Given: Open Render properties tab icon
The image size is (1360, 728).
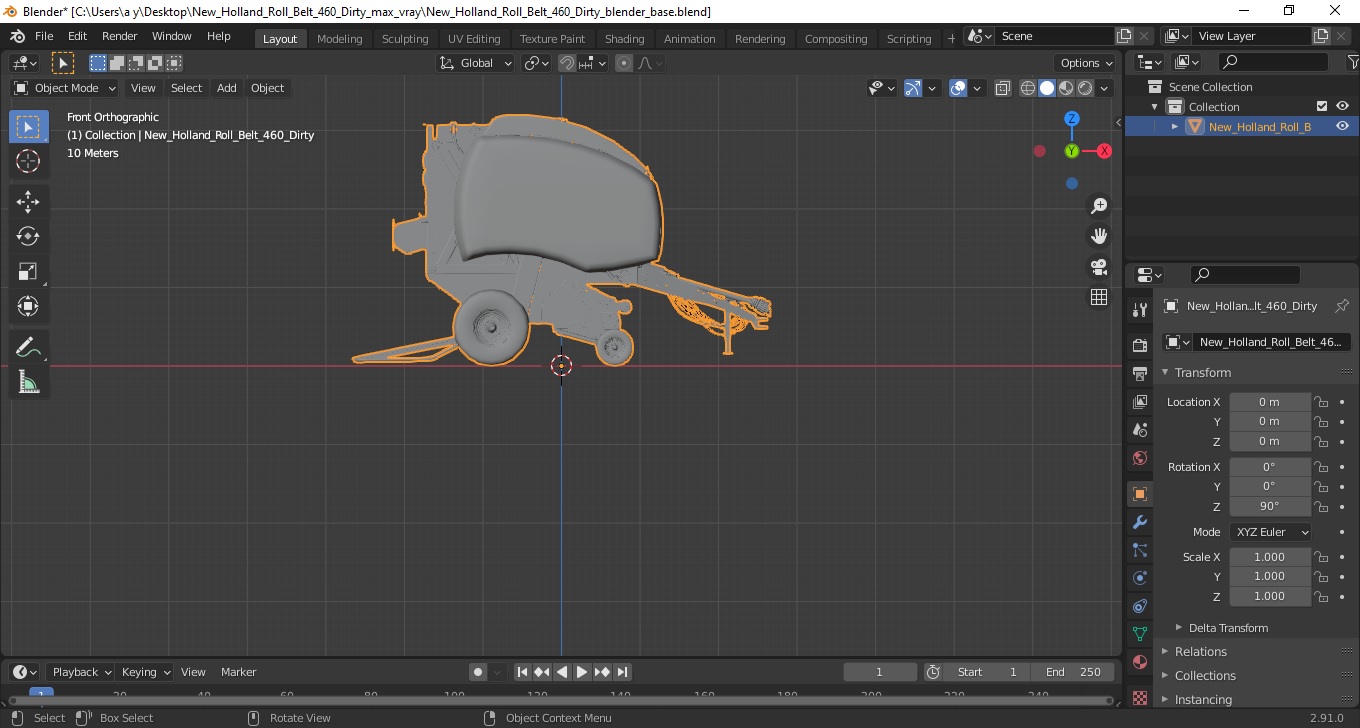Looking at the screenshot, I should click(x=1139, y=345).
